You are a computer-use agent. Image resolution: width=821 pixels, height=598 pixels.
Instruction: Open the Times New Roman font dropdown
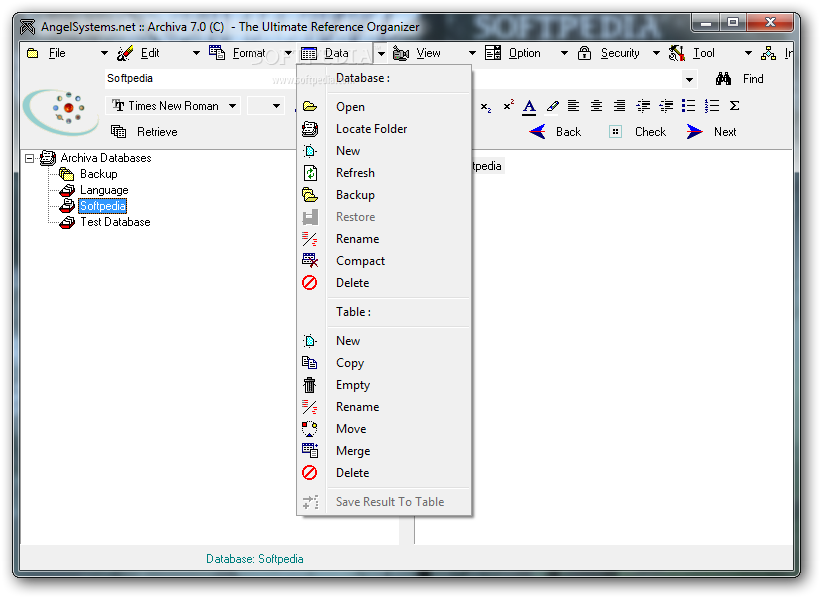[x=232, y=106]
